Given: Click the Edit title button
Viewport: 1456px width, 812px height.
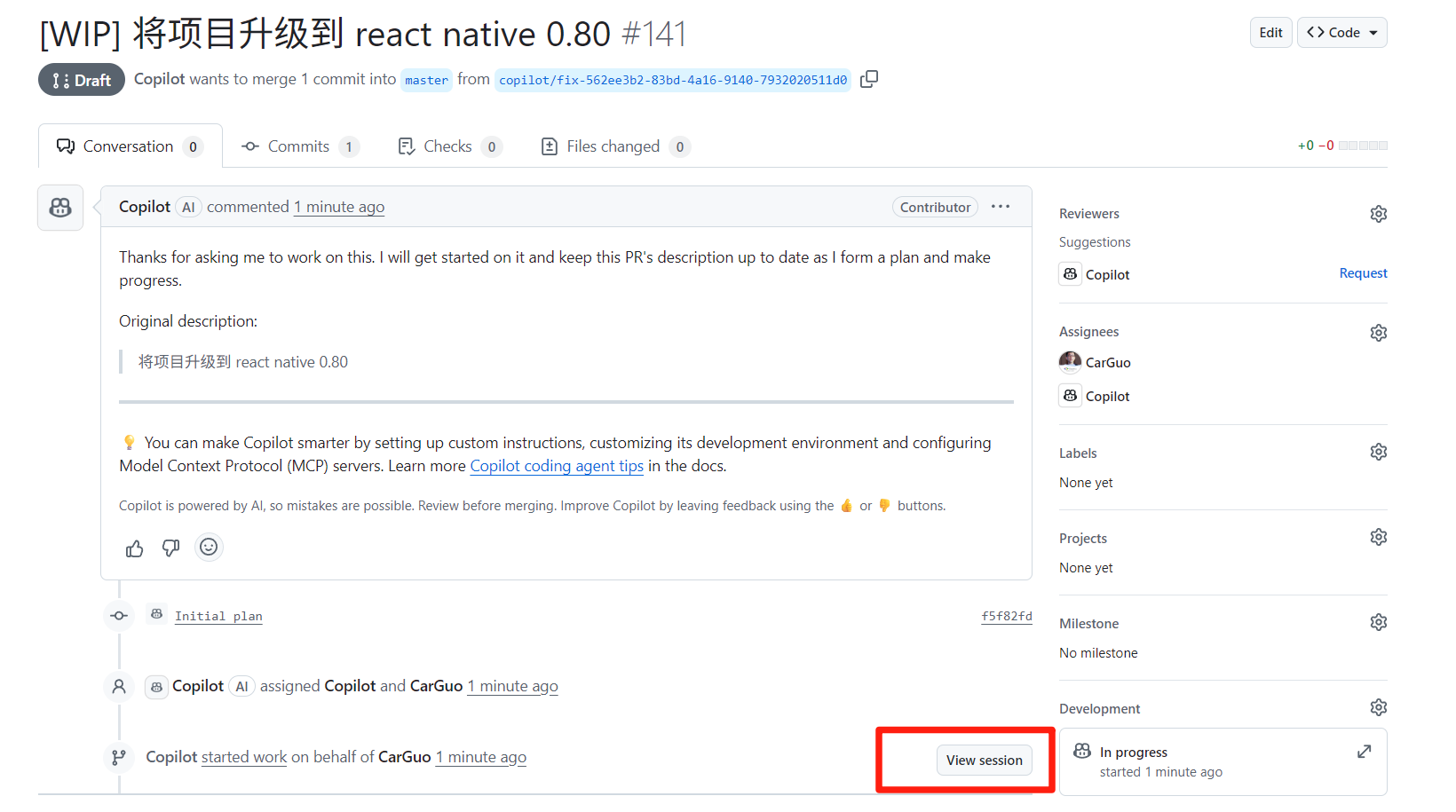Looking at the screenshot, I should (x=1270, y=33).
